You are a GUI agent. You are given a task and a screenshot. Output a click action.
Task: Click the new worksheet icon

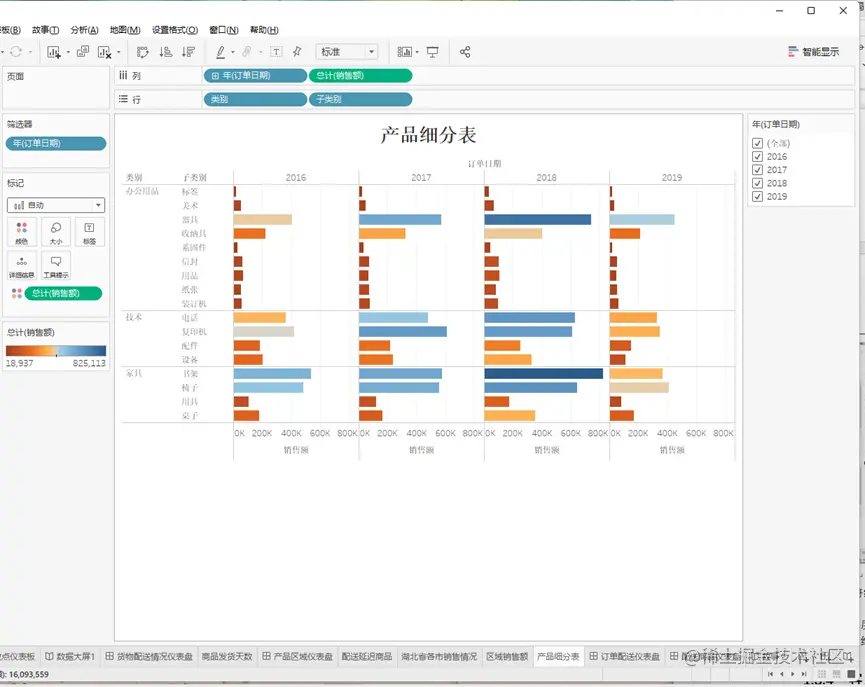click(x=54, y=52)
